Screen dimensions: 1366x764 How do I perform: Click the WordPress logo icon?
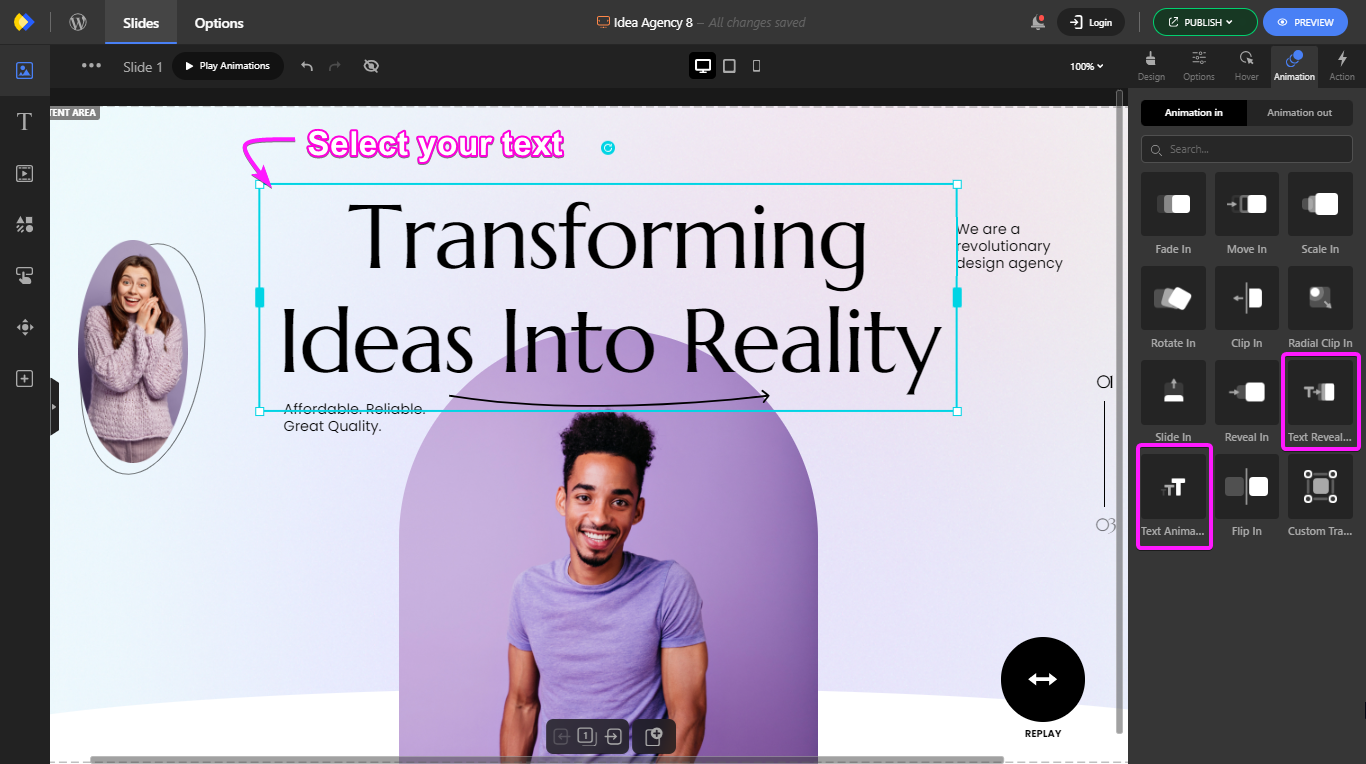(78, 22)
